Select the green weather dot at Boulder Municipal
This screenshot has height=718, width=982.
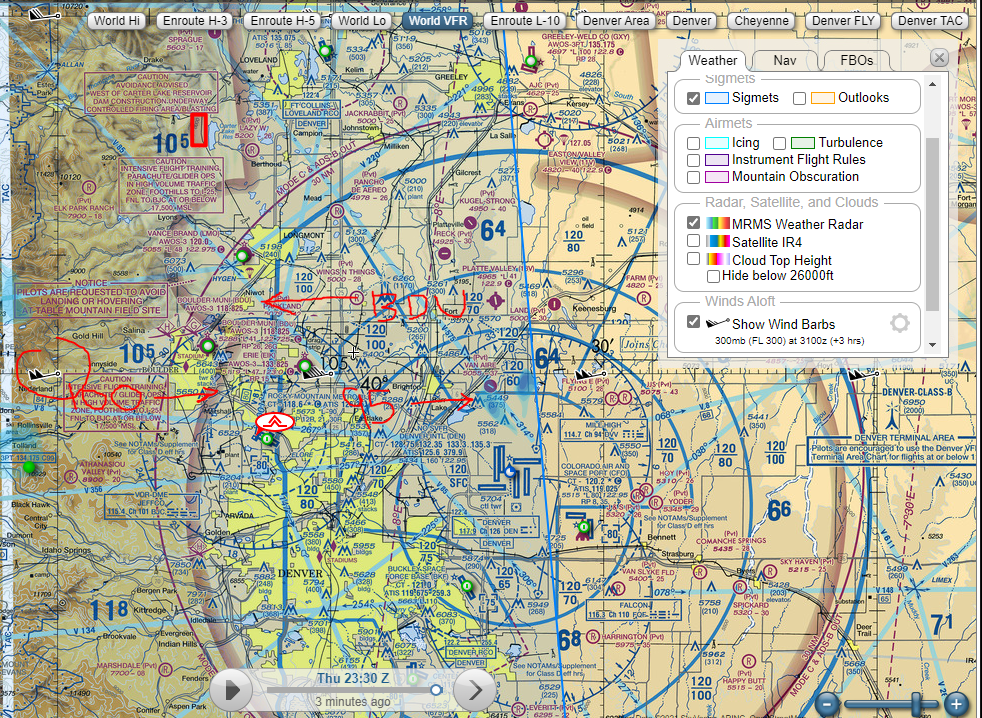point(208,346)
